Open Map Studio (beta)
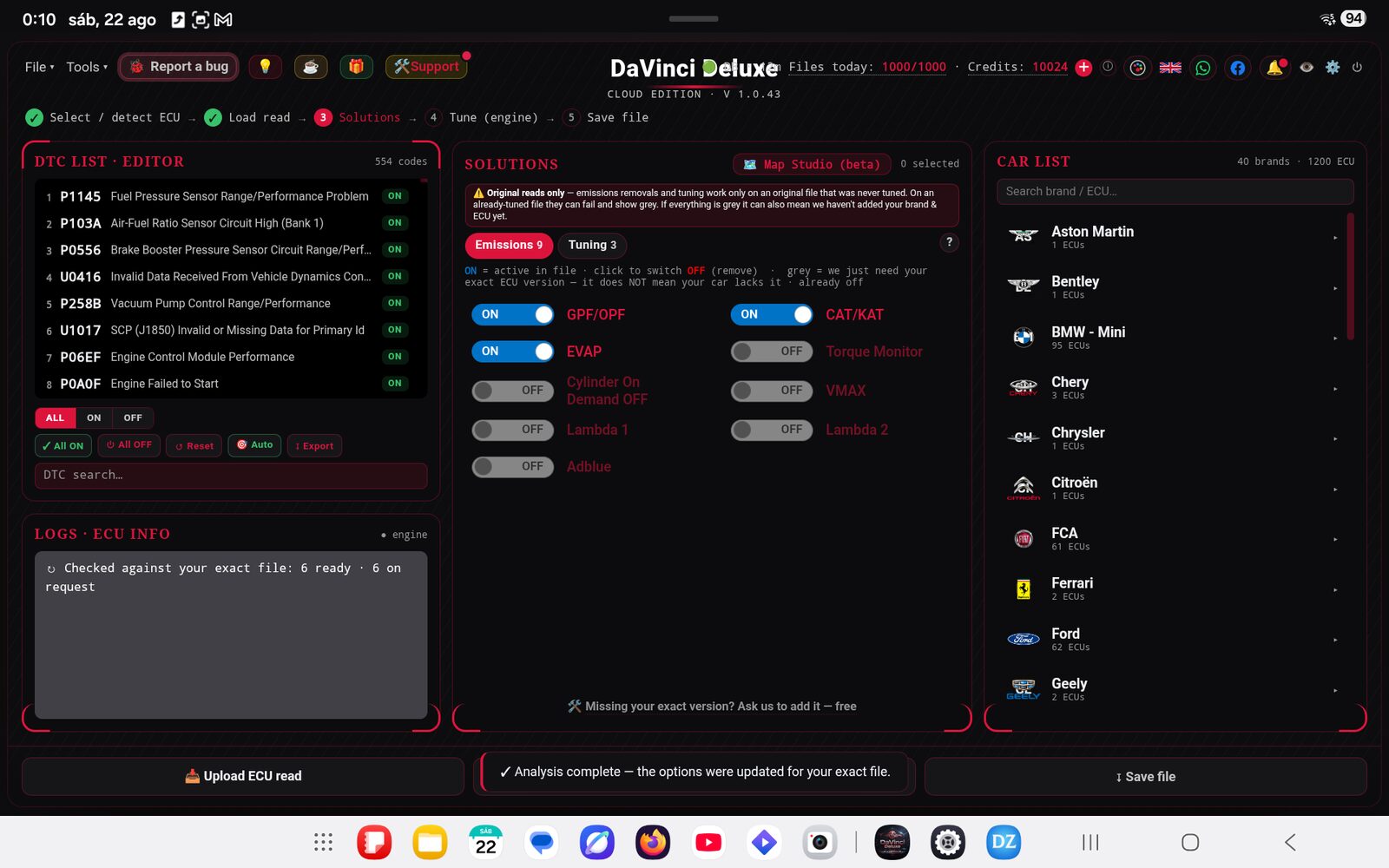Viewport: 1389px width, 868px height. [812, 164]
